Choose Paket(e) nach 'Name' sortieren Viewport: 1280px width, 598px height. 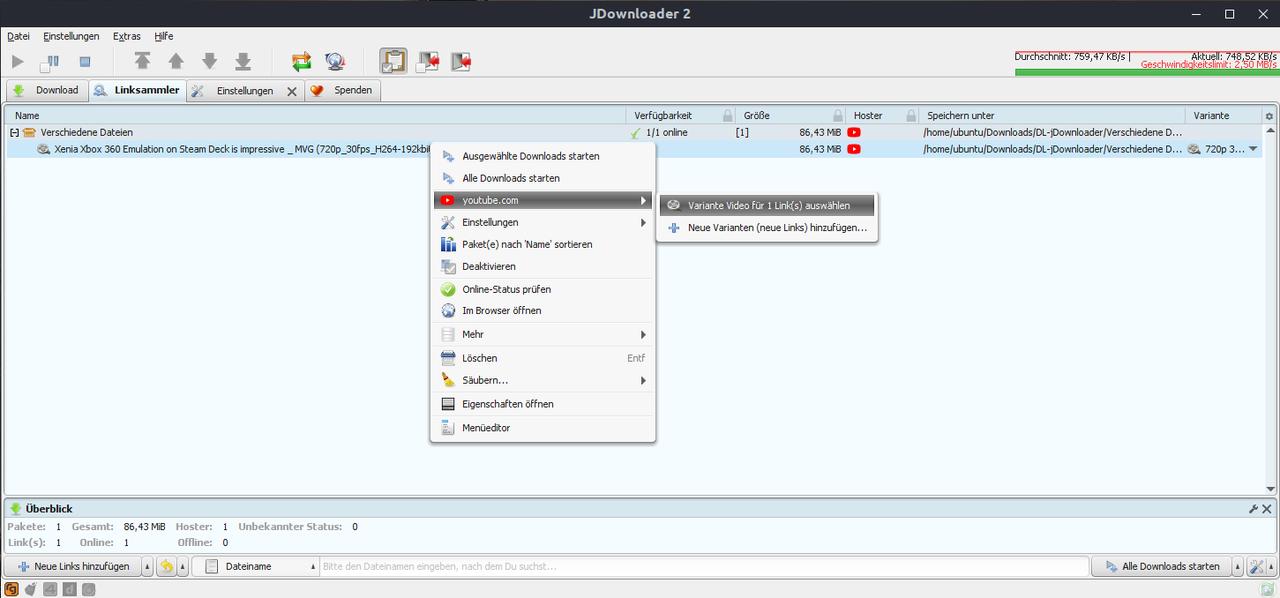point(543,244)
